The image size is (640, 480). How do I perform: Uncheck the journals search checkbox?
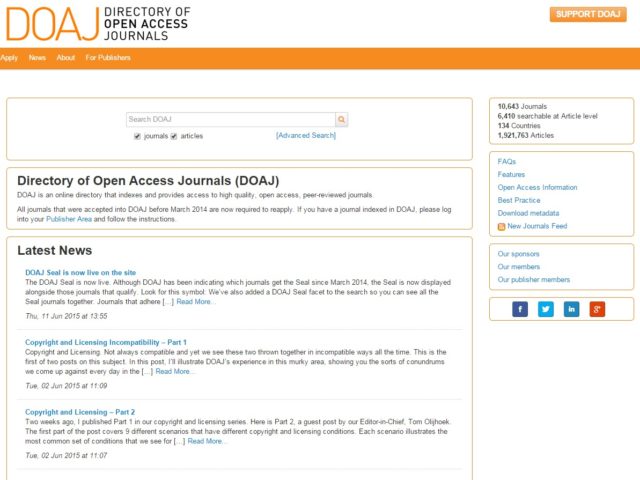coord(137,136)
